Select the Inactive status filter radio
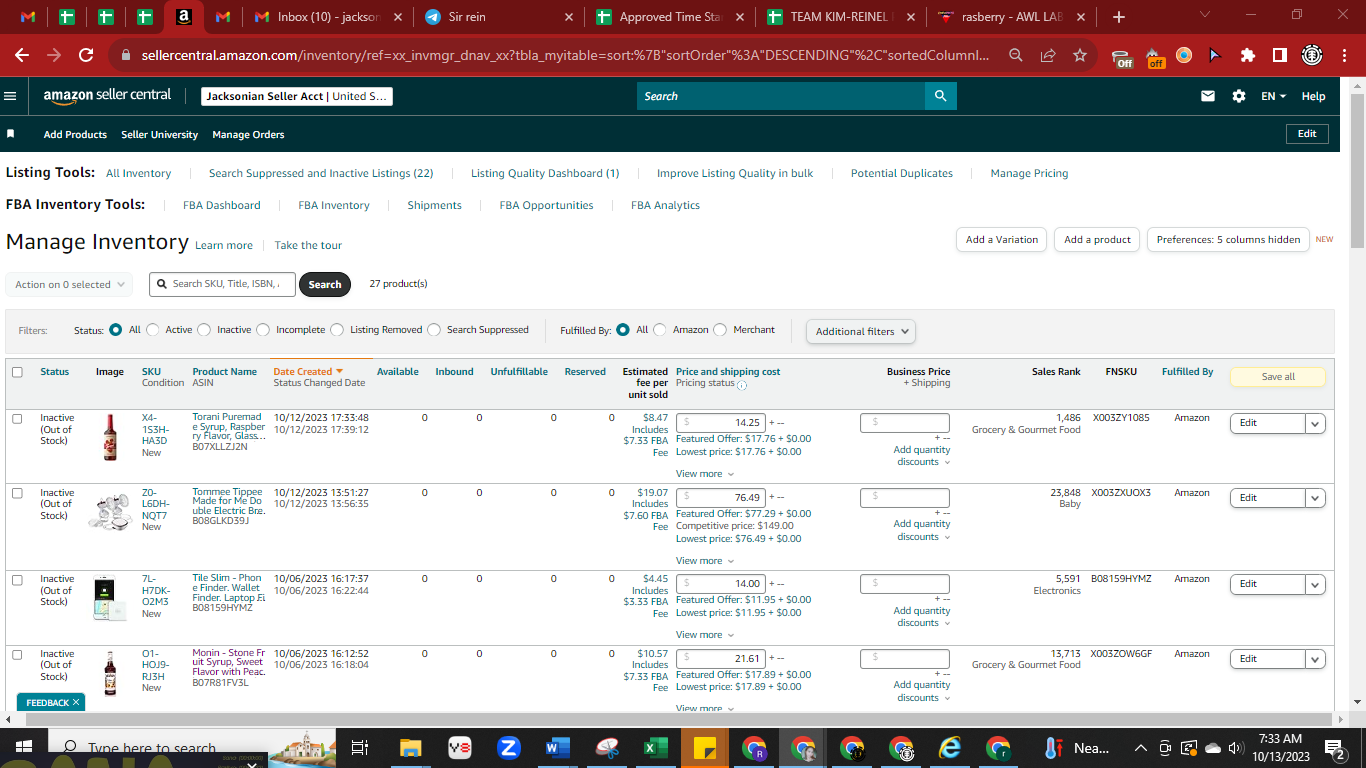This screenshot has height=768, width=1366. 205,330
